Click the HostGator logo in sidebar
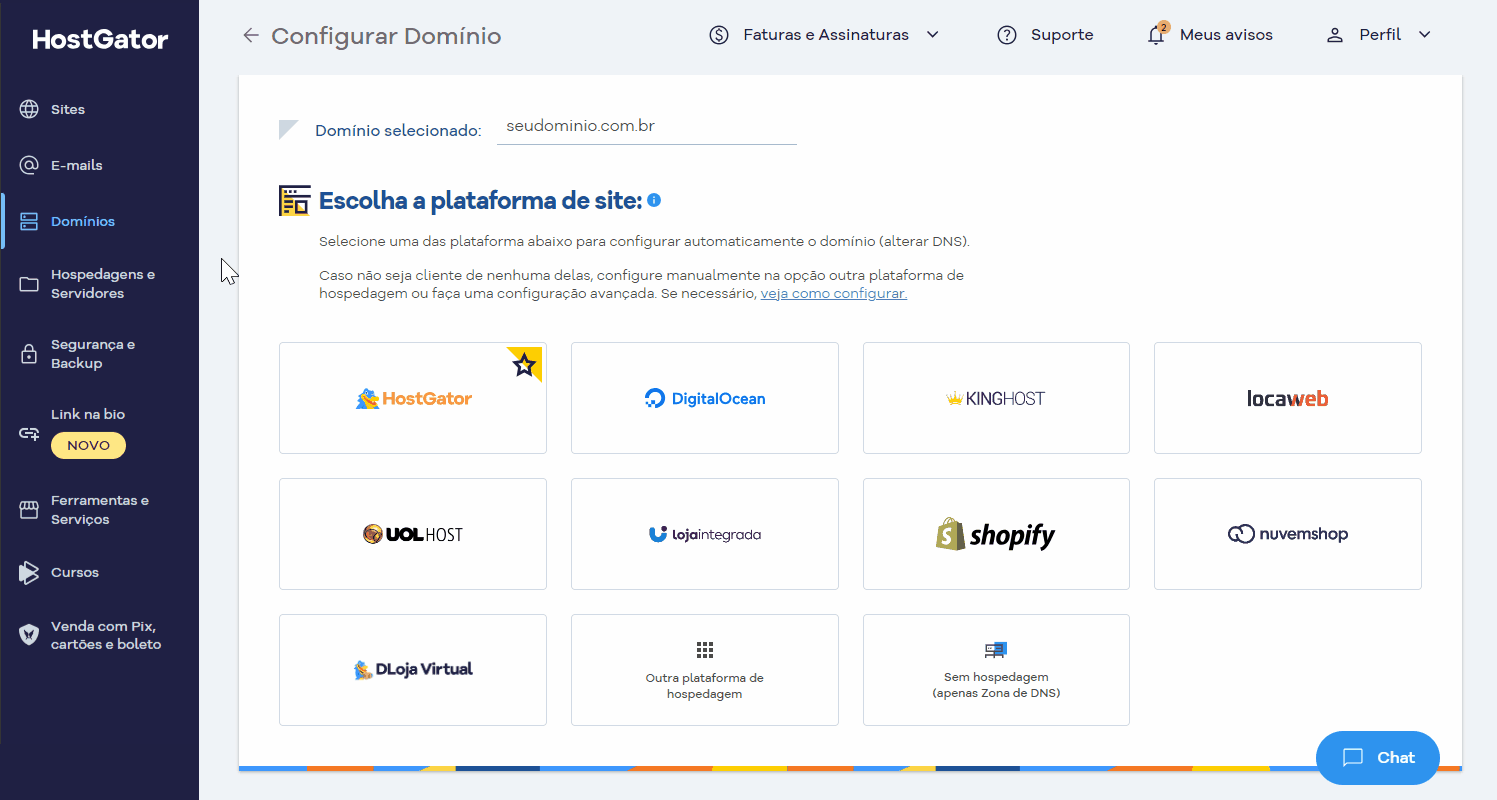1497x800 pixels. [100, 39]
